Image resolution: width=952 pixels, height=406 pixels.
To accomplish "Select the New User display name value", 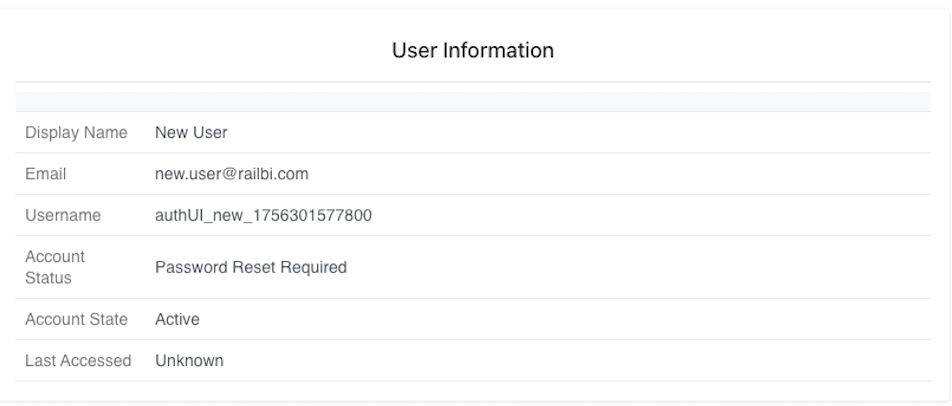I will pyautogui.click(x=191, y=132).
